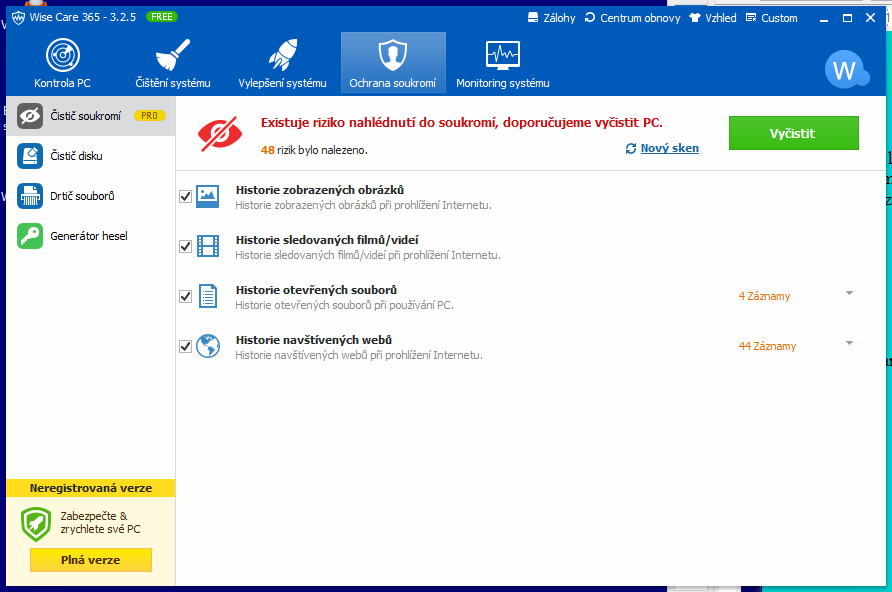Screen dimensions: 892x592
Task: Select Generátor hesel label in sidebar
Action: [x=89, y=236]
